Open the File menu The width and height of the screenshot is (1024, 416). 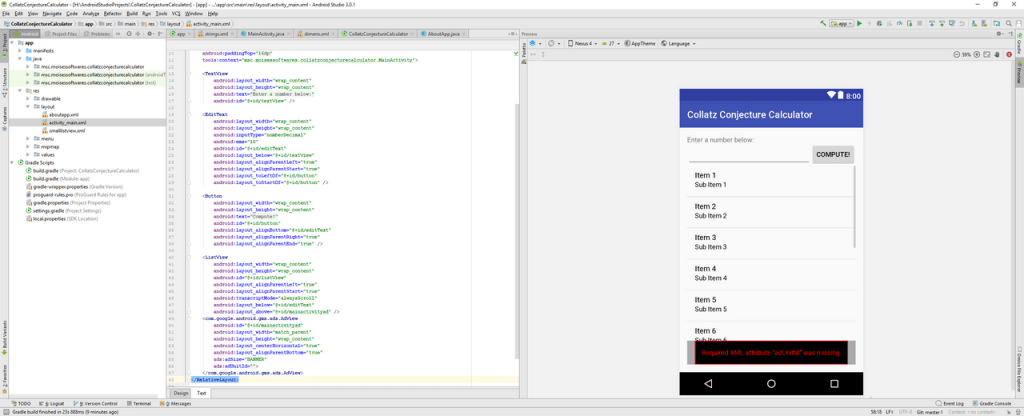[6, 13]
